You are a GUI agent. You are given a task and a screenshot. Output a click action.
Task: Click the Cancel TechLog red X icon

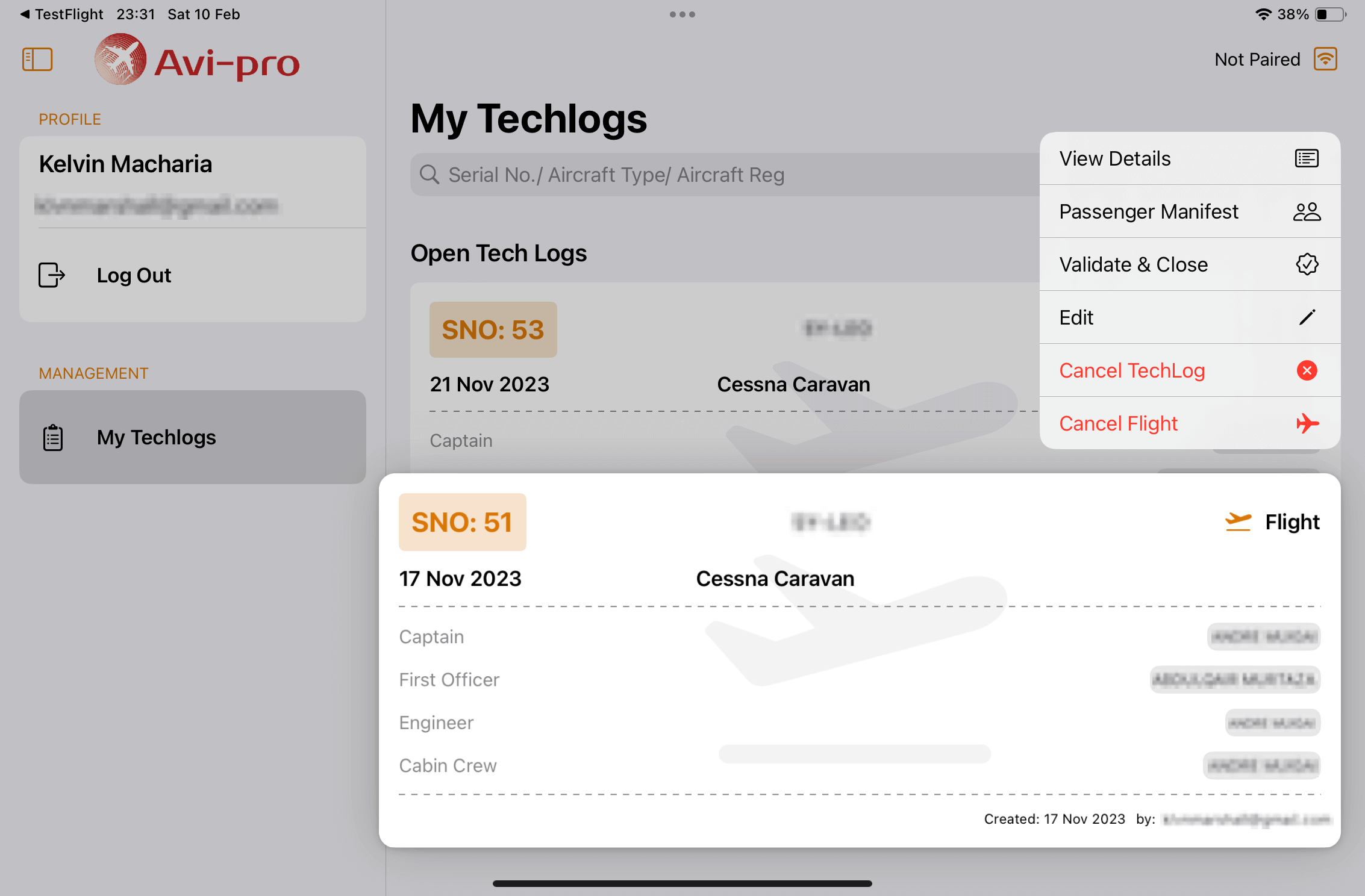coord(1307,370)
